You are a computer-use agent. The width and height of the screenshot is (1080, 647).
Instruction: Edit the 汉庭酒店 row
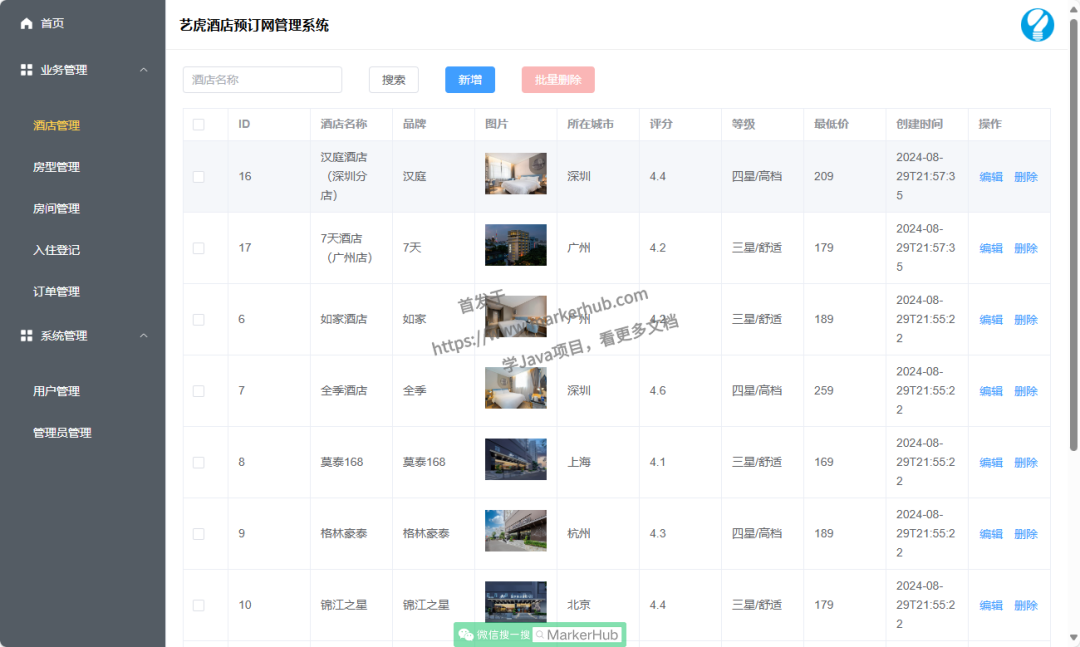click(990, 177)
